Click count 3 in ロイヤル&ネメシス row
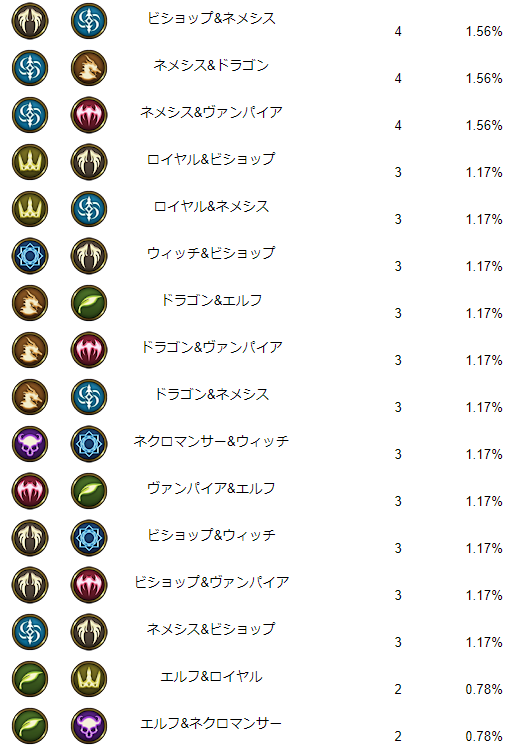Screen dimensions: 519x751 398,219
